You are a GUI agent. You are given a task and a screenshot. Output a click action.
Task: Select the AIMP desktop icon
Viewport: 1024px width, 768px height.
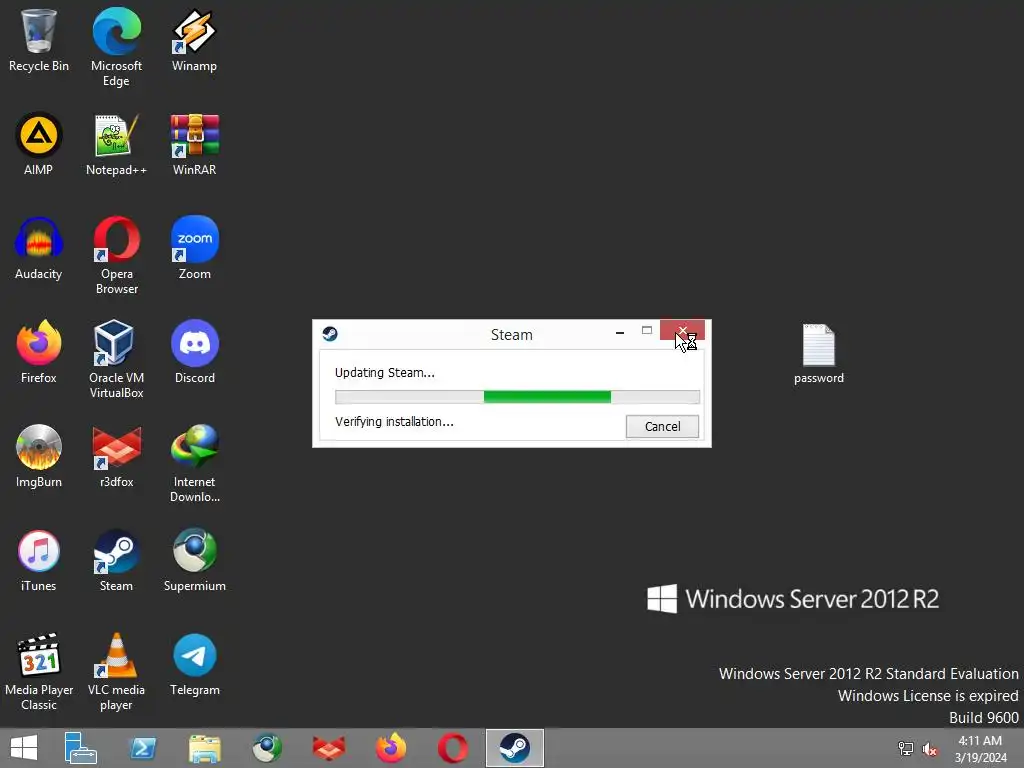click(39, 144)
